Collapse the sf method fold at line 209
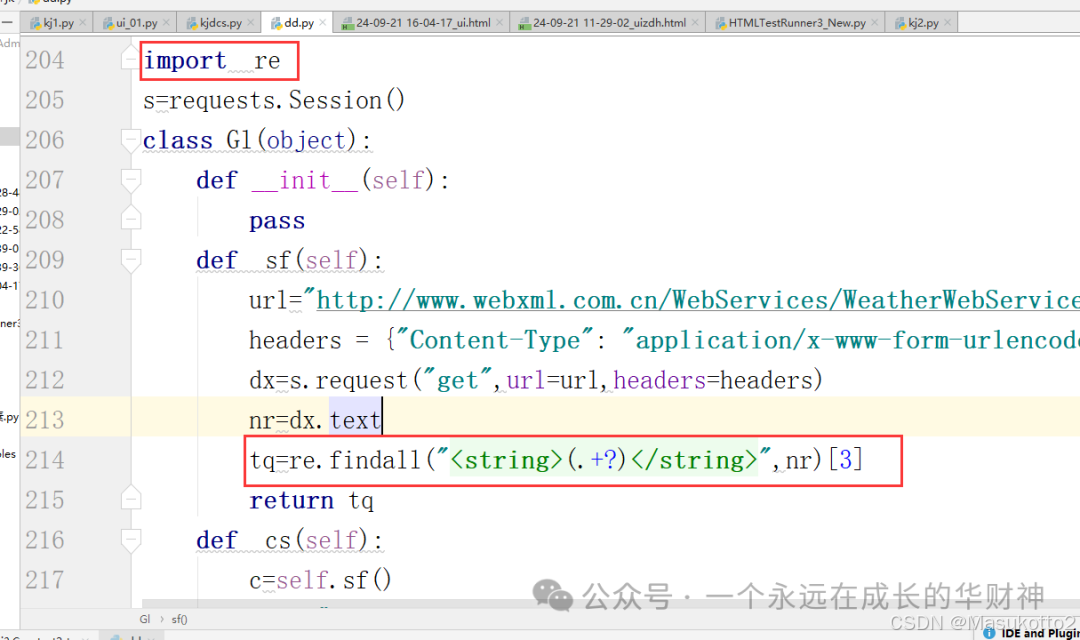This screenshot has height=640, width=1080. [130, 260]
